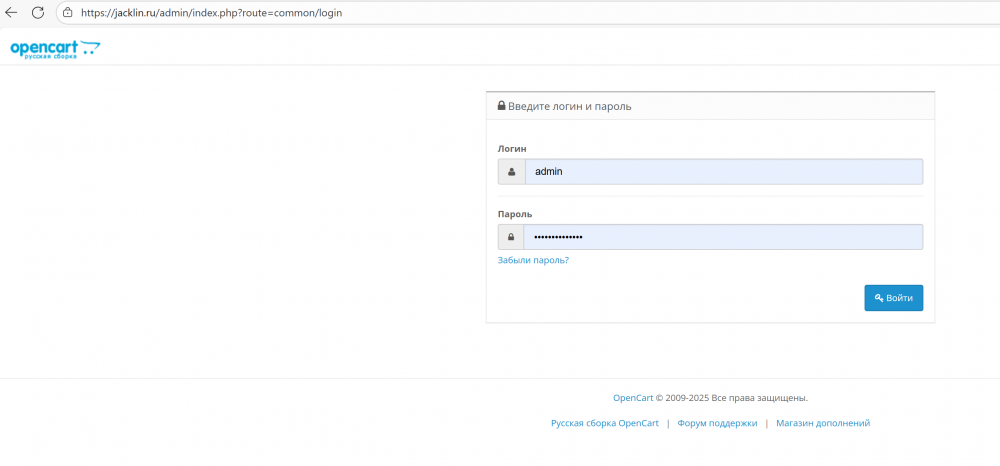
Task: Click into the Логин field containing admin
Action: click(x=724, y=171)
